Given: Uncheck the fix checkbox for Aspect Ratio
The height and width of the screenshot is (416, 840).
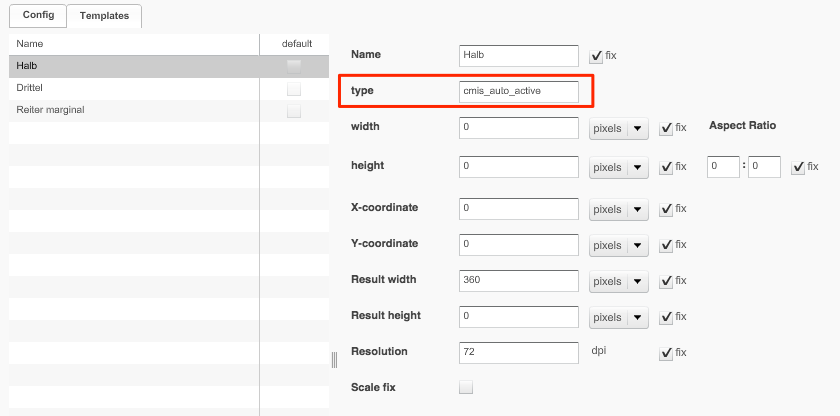Looking at the screenshot, I should (798, 168).
